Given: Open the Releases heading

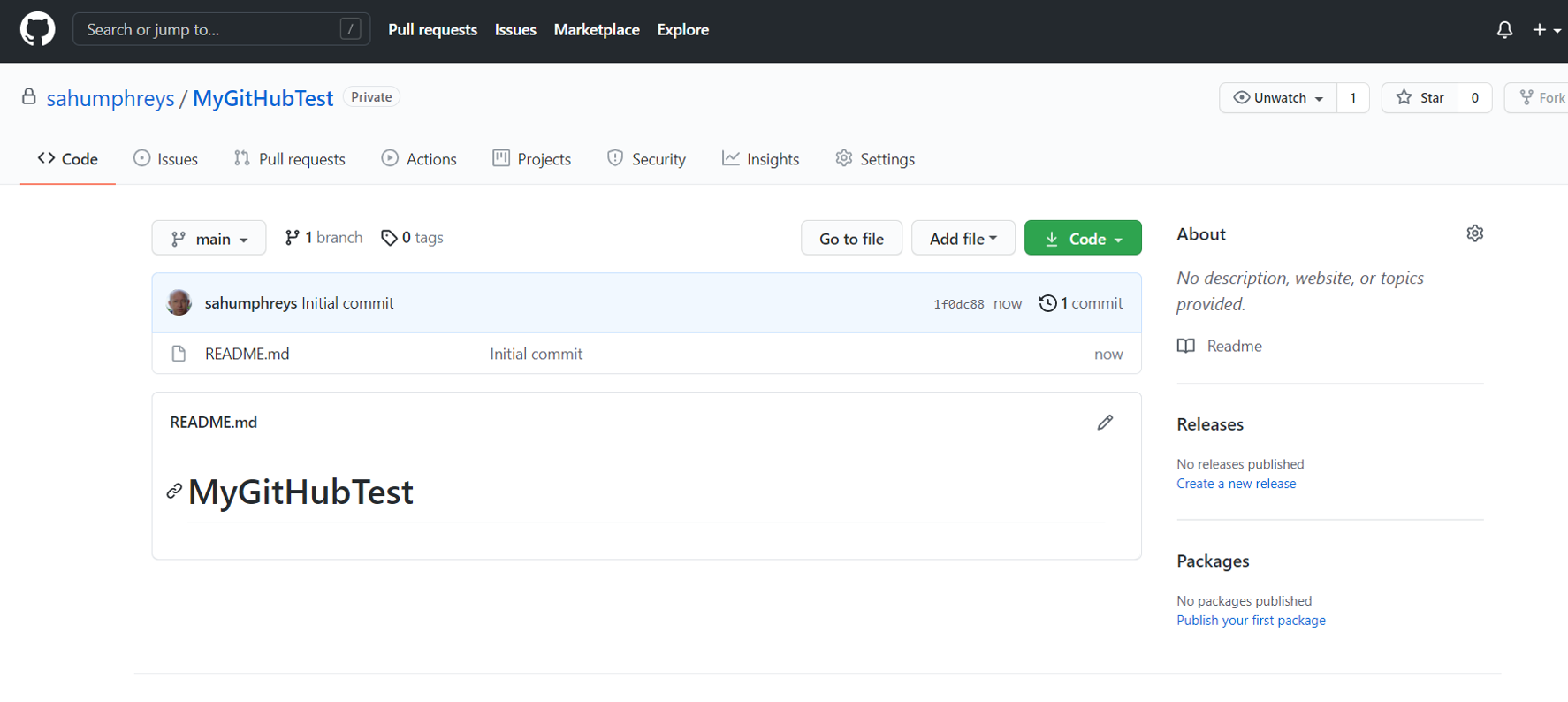Looking at the screenshot, I should pyautogui.click(x=1210, y=424).
